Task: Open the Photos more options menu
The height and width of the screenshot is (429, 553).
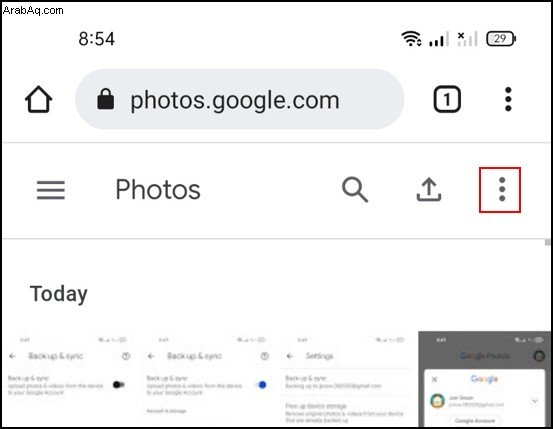Action: point(500,190)
